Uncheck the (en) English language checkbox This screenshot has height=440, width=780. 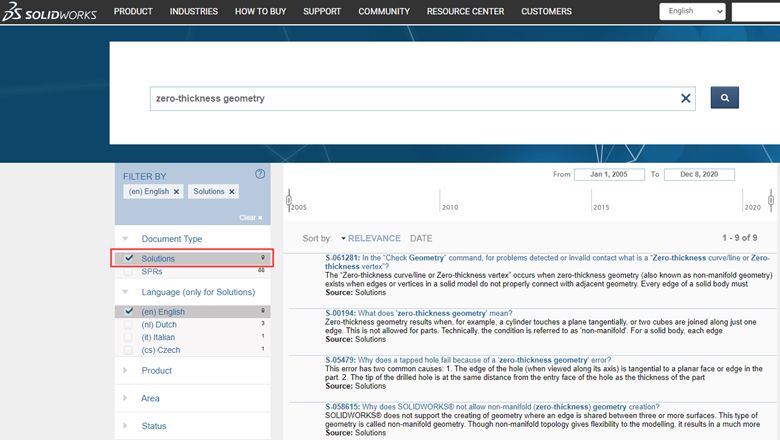(x=129, y=311)
